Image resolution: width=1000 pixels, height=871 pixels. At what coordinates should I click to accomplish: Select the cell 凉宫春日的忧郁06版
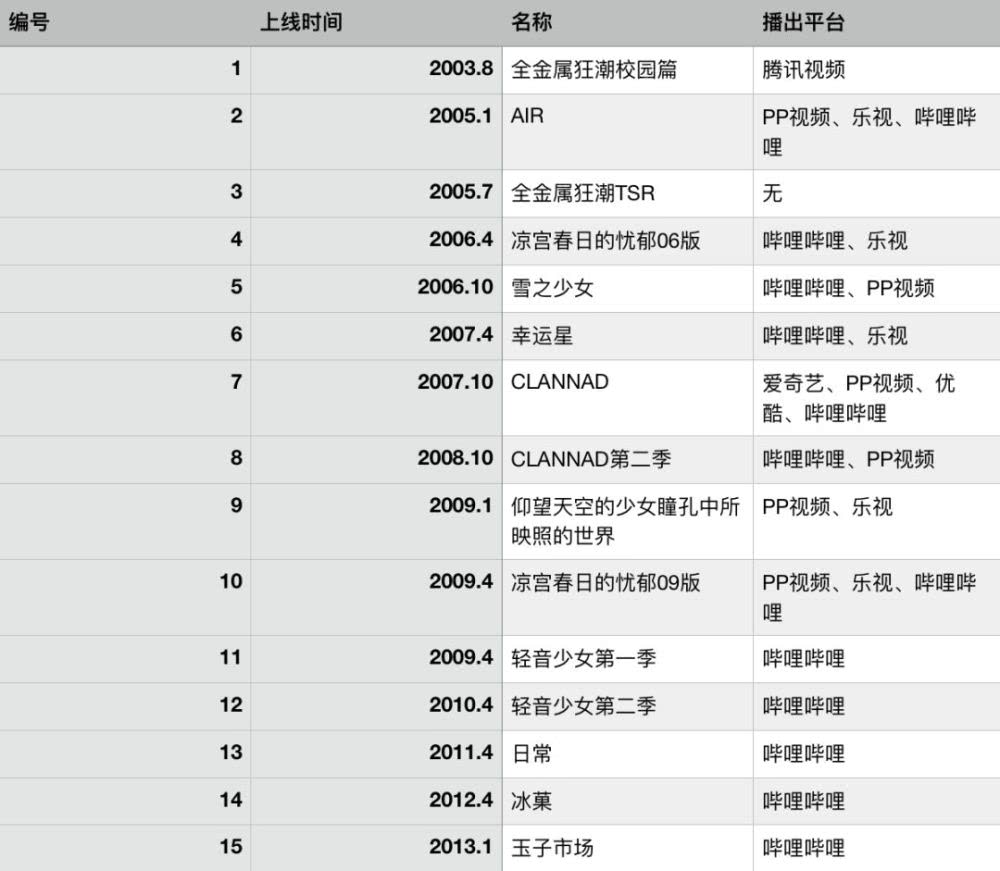(x=628, y=241)
